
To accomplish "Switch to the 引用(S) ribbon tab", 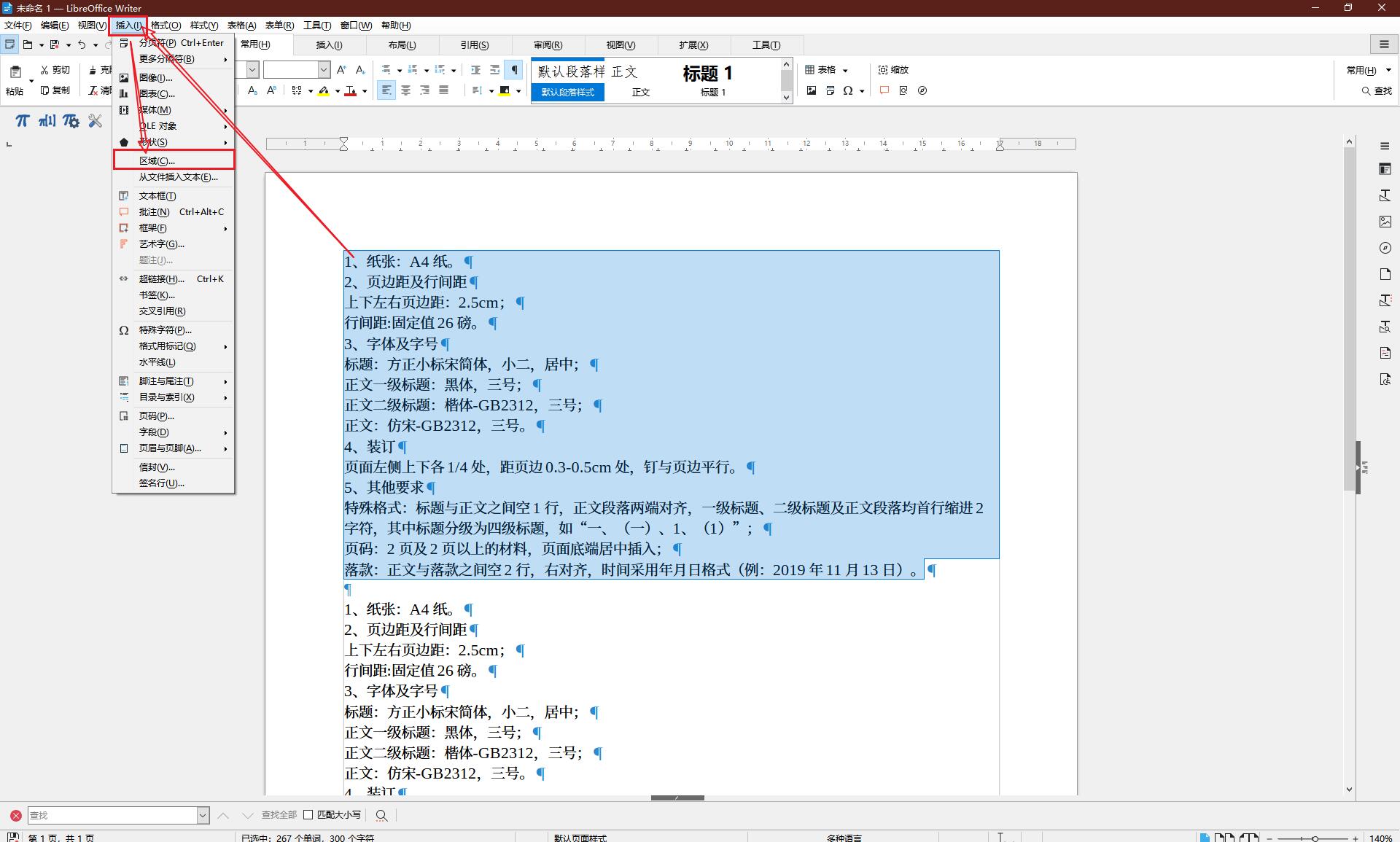I will coord(474,45).
